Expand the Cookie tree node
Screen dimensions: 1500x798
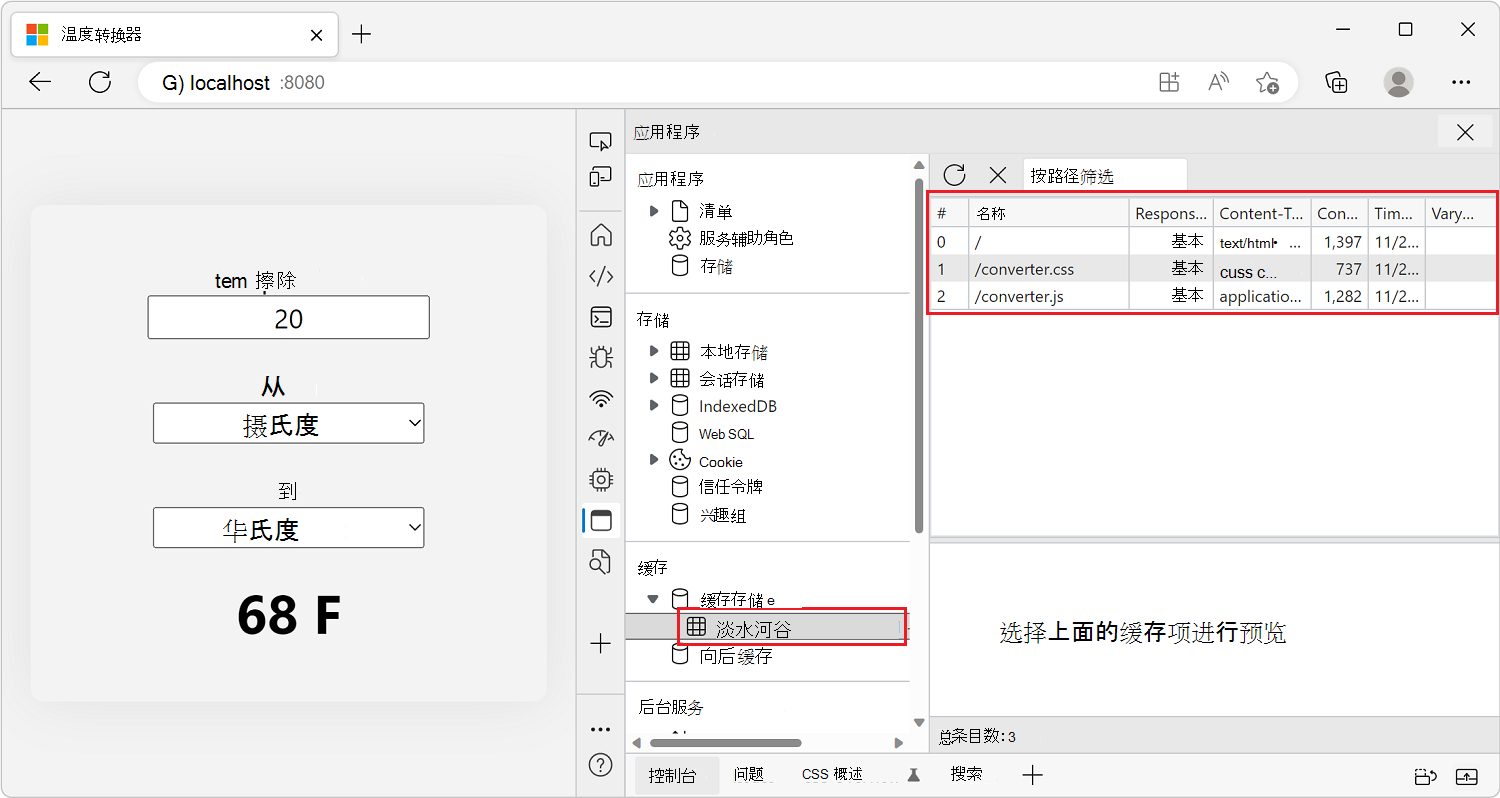pos(654,460)
